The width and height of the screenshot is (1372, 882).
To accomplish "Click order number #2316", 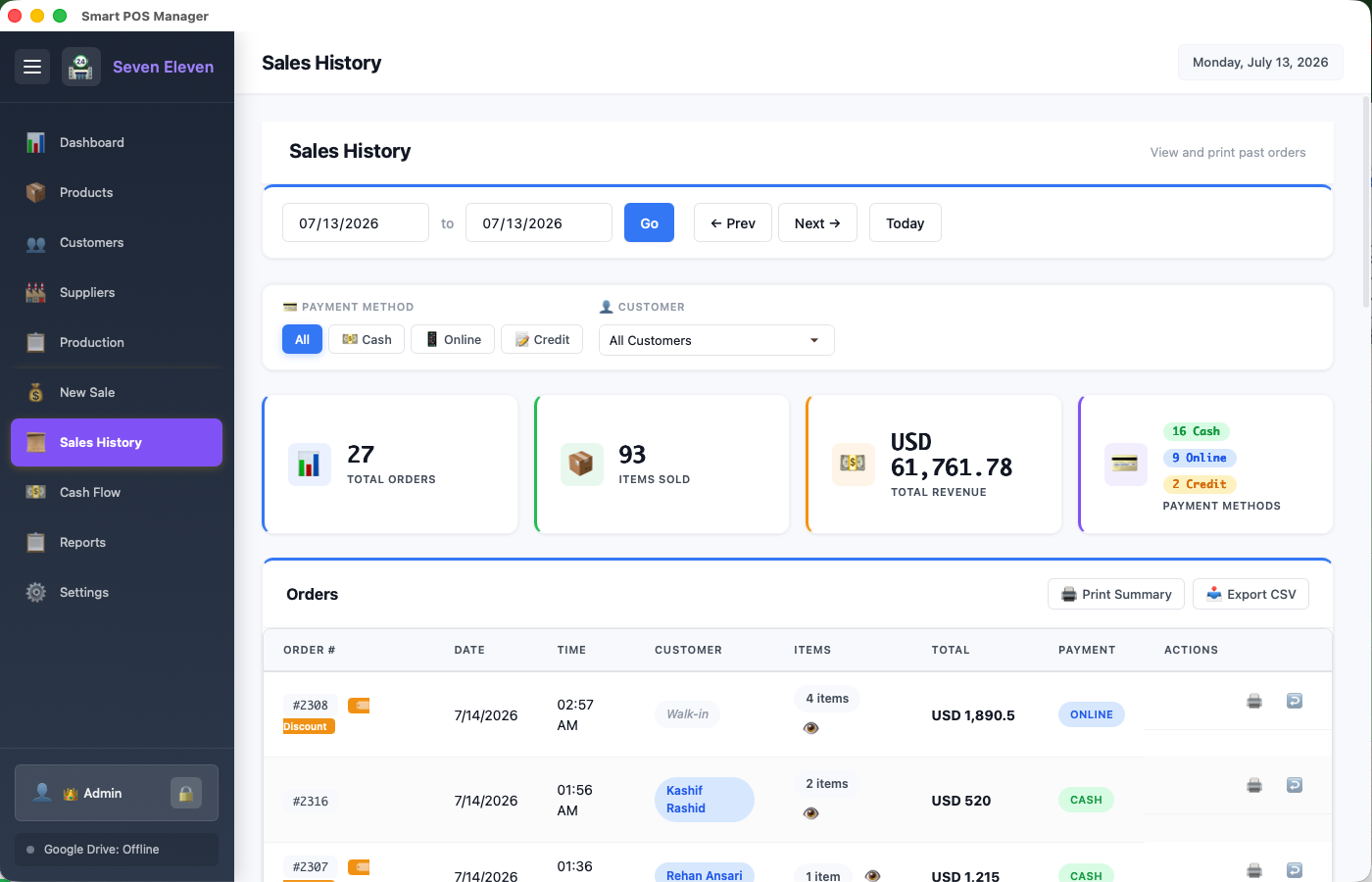I will 311,801.
